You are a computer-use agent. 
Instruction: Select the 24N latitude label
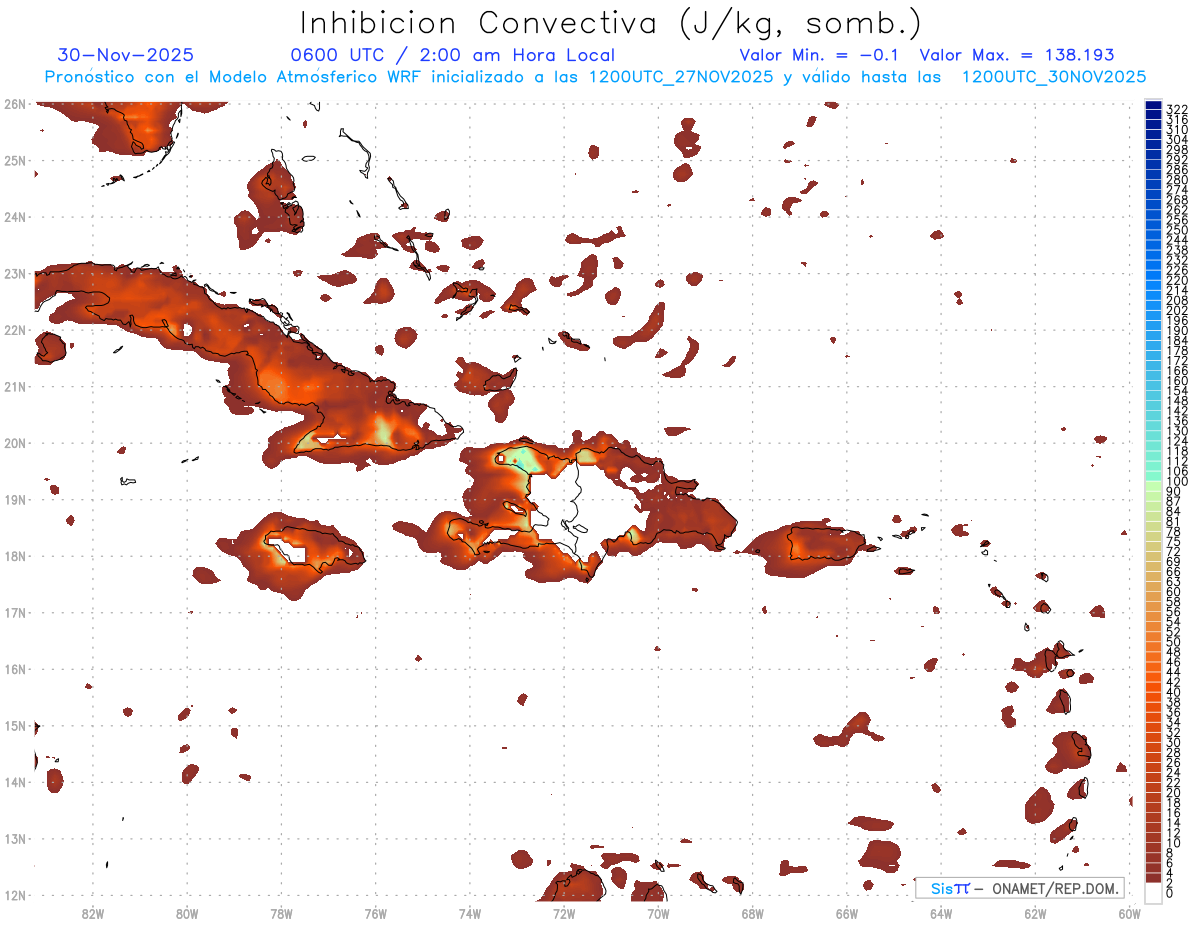pyautogui.click(x=15, y=216)
